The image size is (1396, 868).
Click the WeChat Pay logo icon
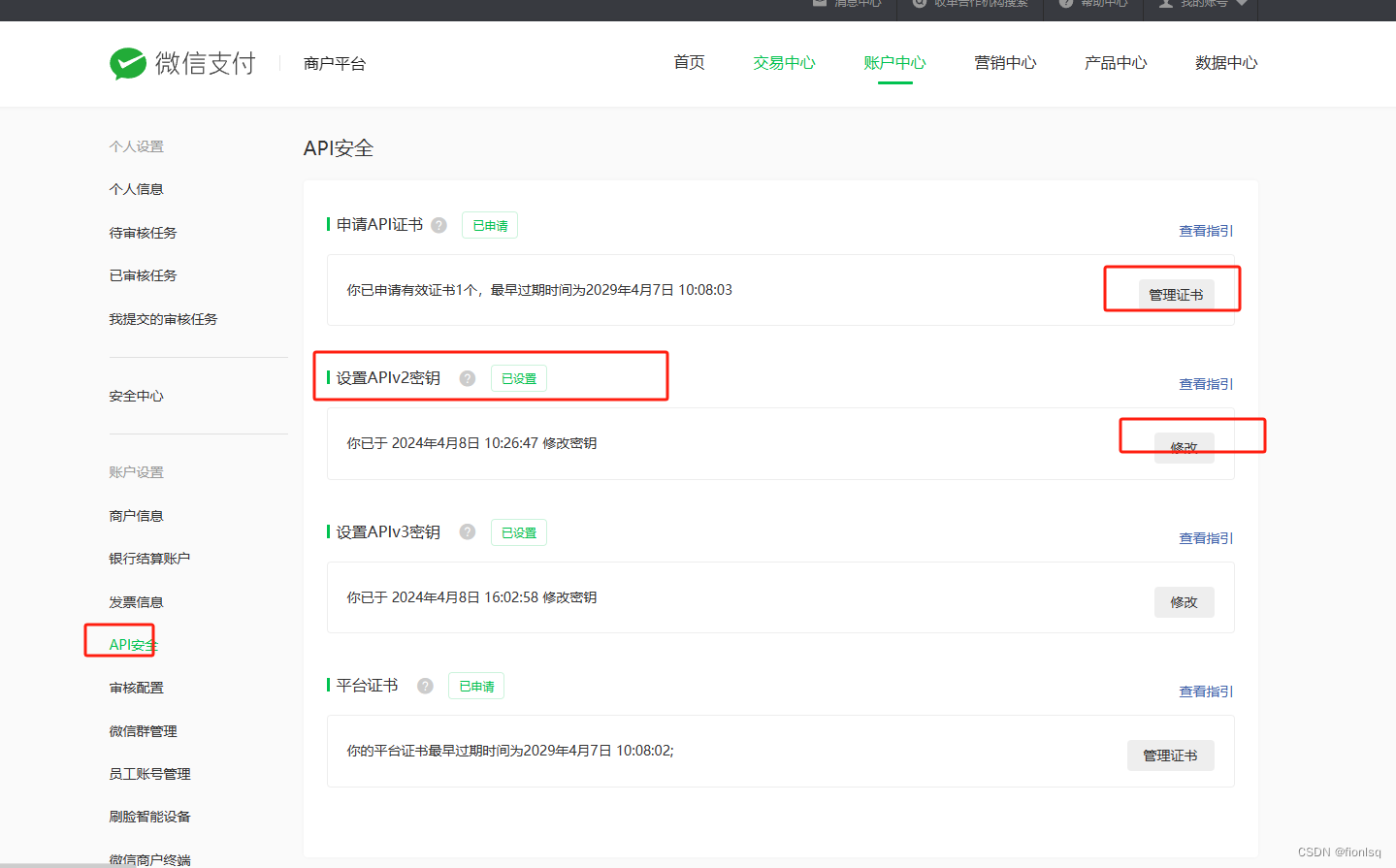127,63
